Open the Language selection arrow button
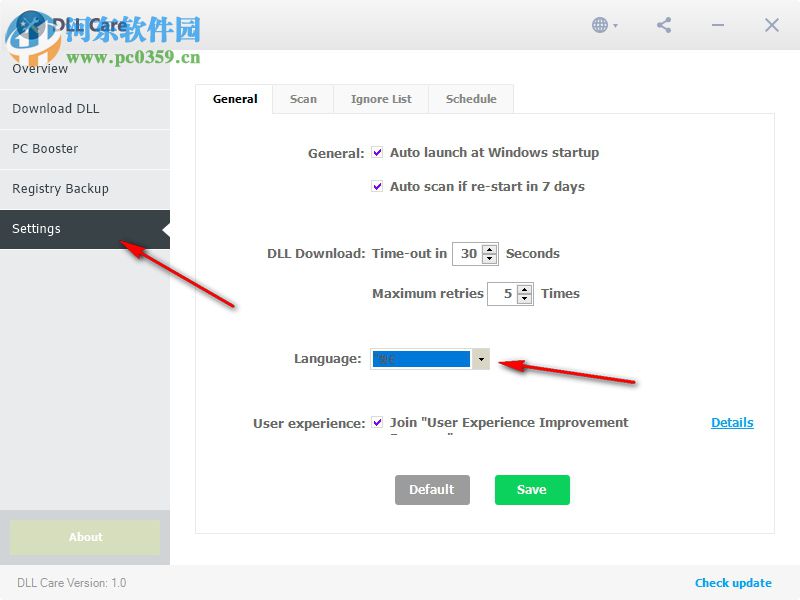 (x=483, y=358)
